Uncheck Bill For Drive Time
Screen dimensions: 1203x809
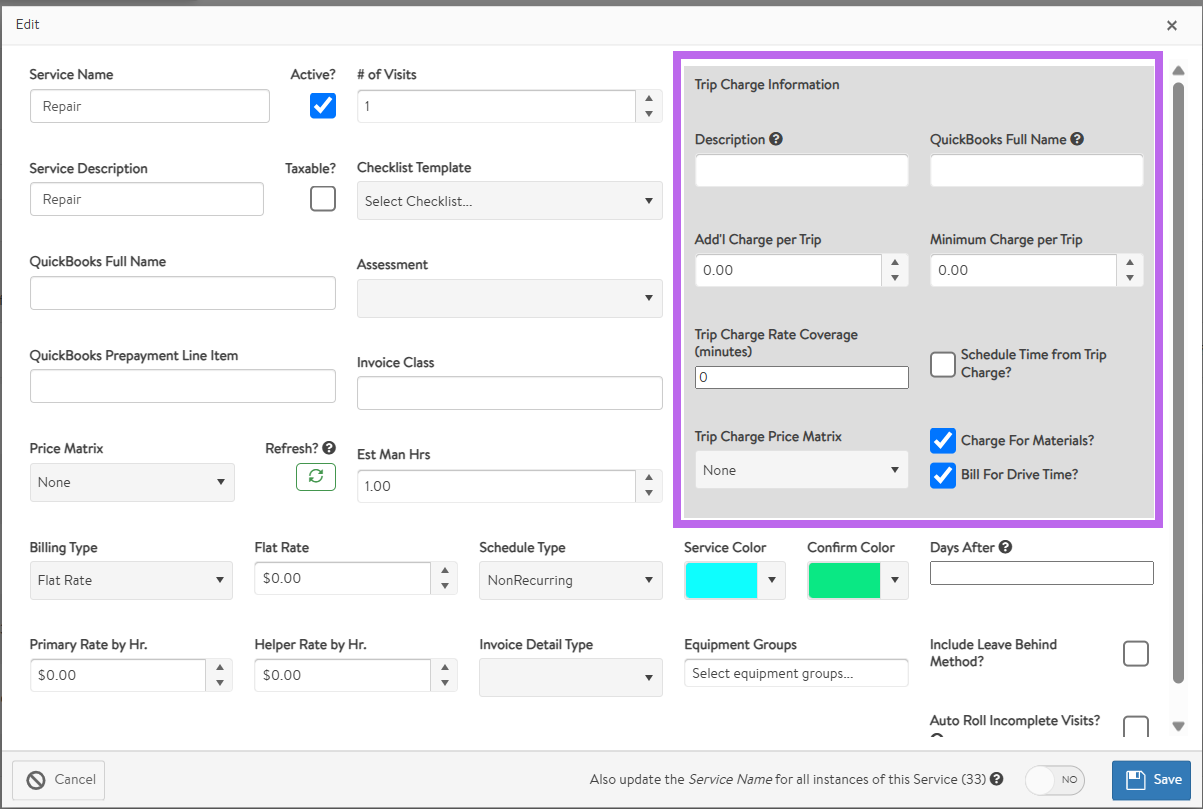(x=943, y=475)
